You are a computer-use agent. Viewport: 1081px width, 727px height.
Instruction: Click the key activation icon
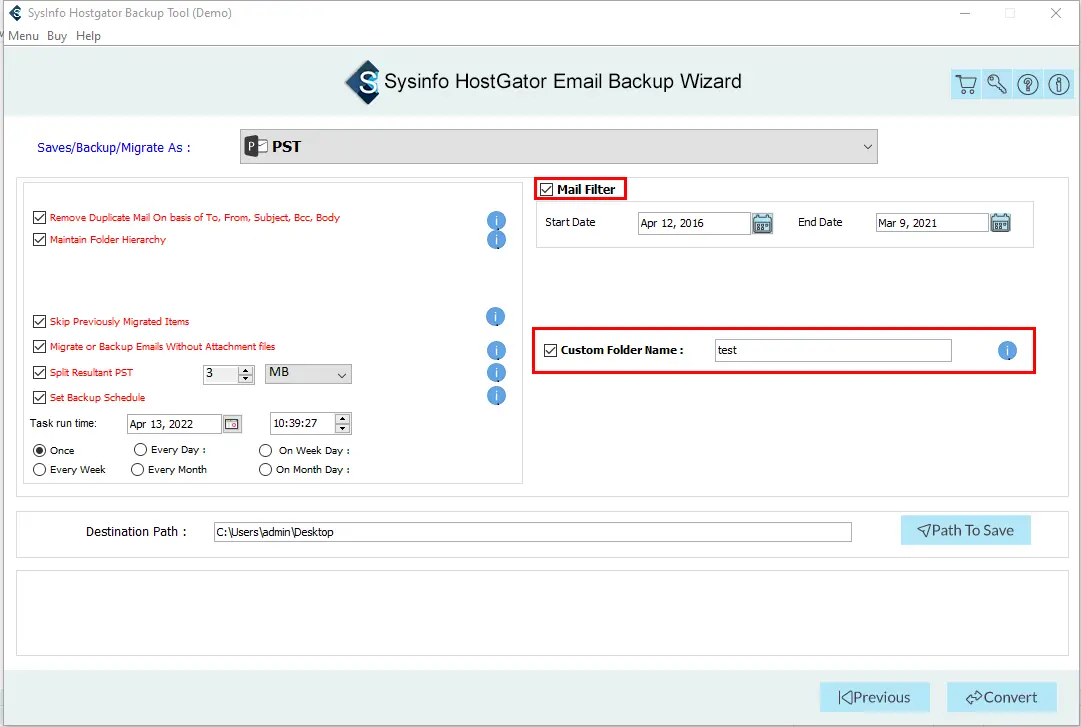point(997,85)
